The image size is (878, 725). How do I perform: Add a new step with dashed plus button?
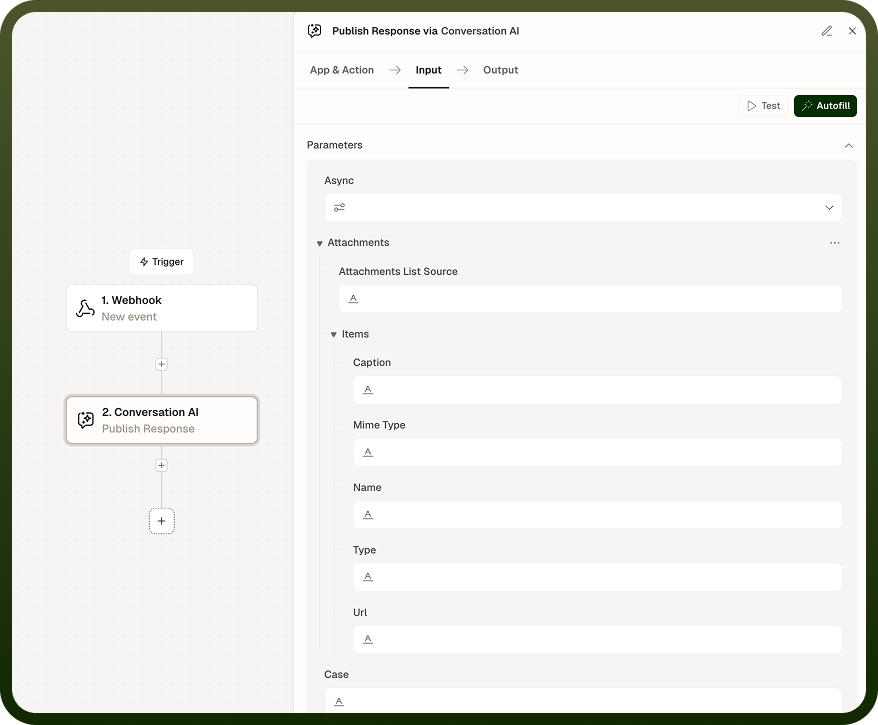coord(161,521)
